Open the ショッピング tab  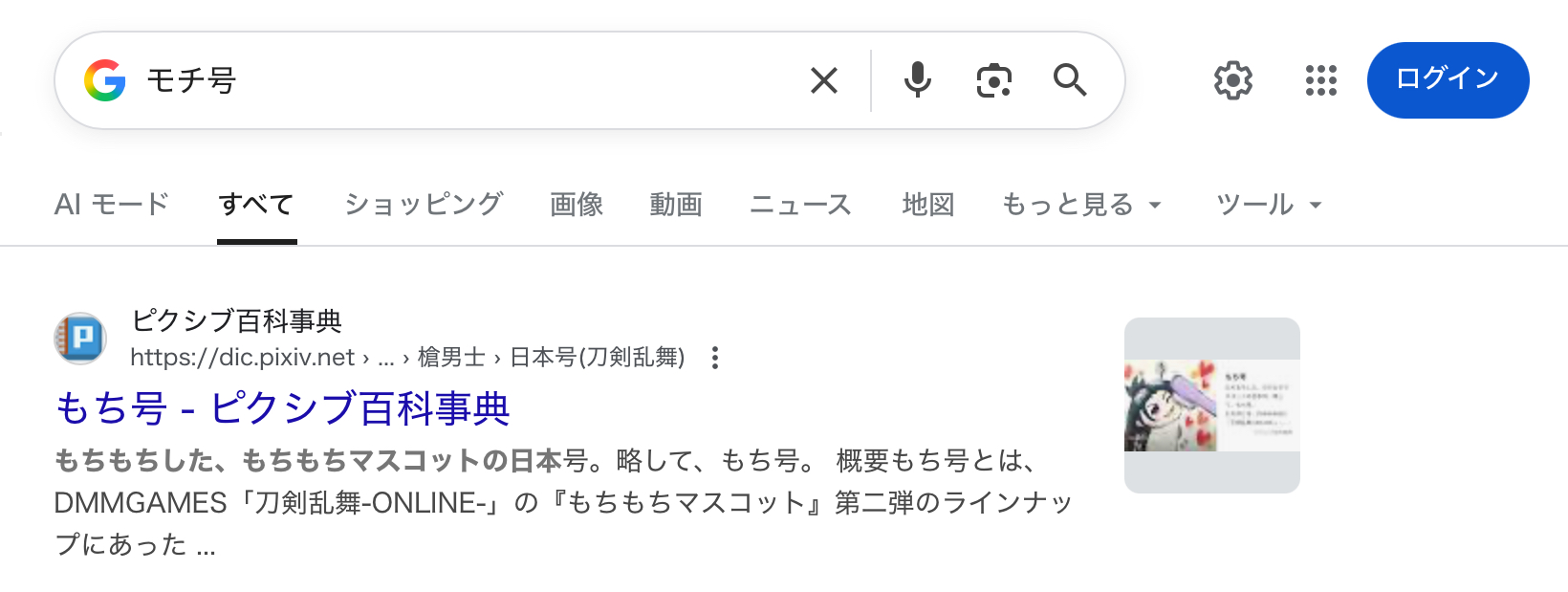pos(424,205)
